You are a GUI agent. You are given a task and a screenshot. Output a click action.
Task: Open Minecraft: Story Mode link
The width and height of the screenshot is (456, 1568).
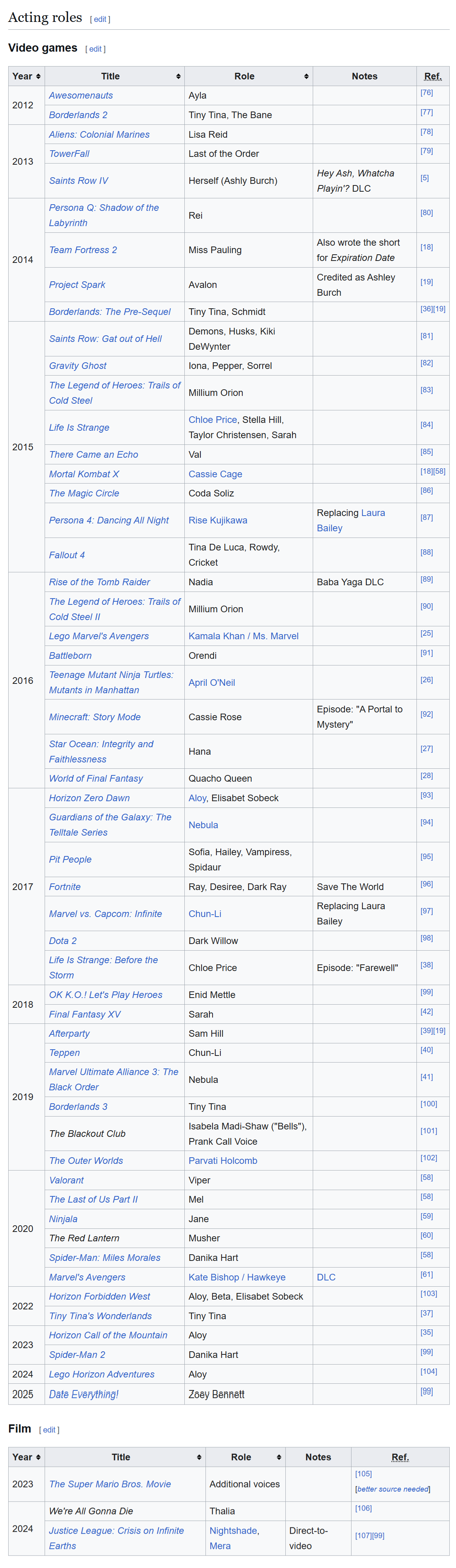click(x=95, y=717)
